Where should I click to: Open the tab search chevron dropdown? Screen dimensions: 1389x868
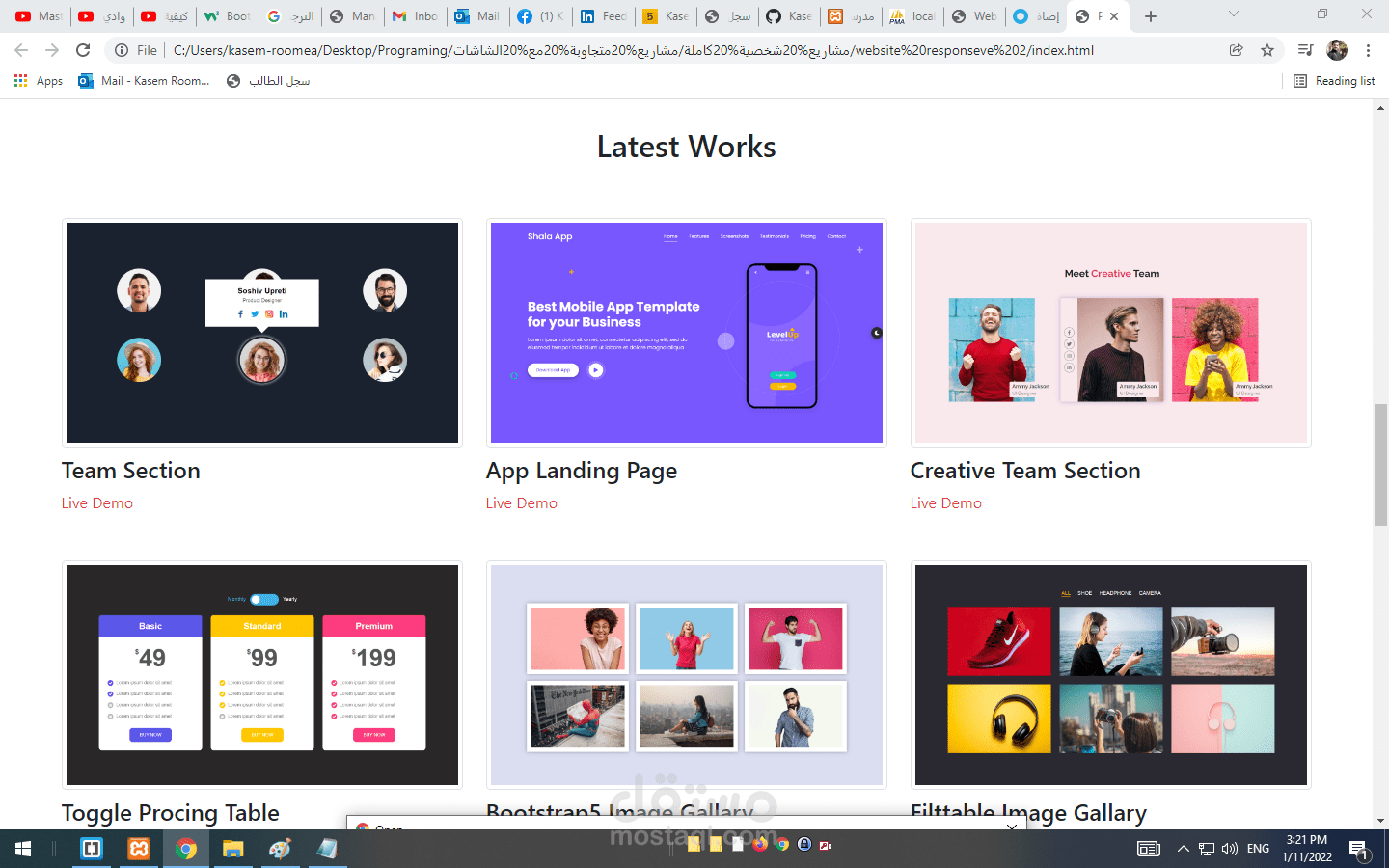[x=1233, y=15]
